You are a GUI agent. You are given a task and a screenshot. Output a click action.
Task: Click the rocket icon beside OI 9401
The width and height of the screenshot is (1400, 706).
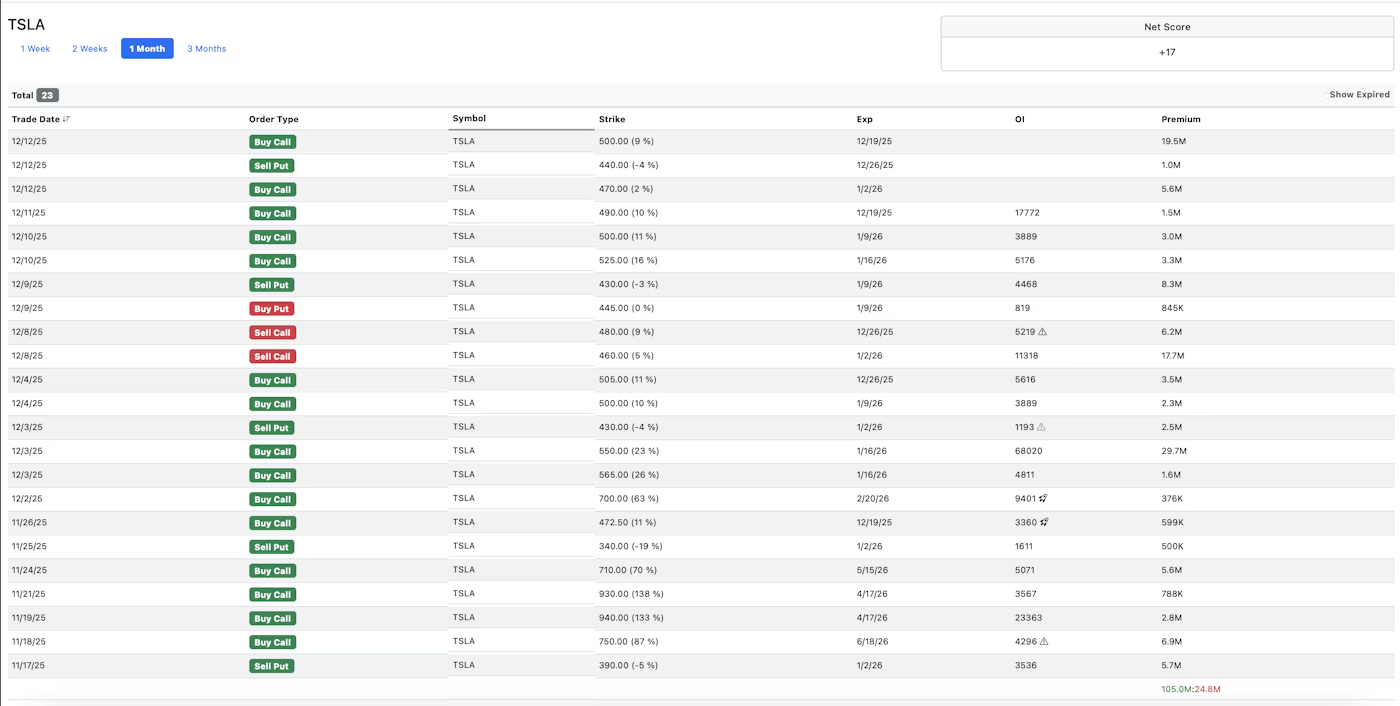coord(1044,498)
